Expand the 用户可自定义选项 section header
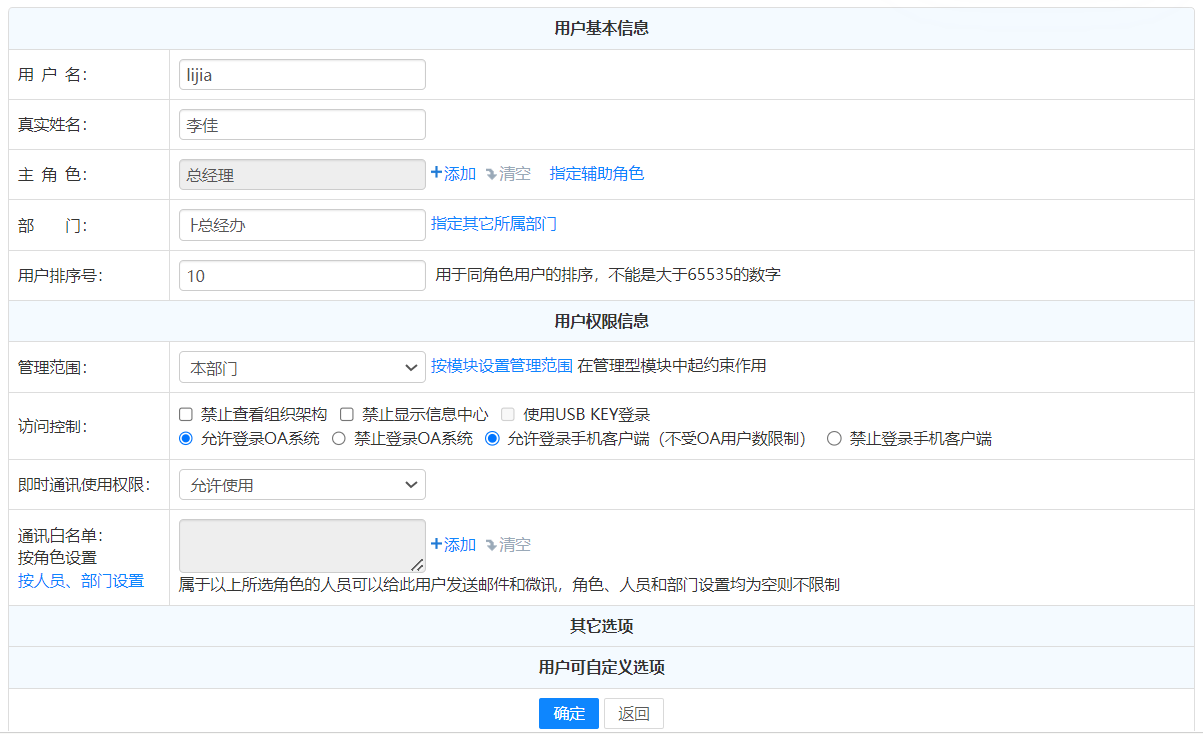The height and width of the screenshot is (734, 1203). tap(601, 667)
